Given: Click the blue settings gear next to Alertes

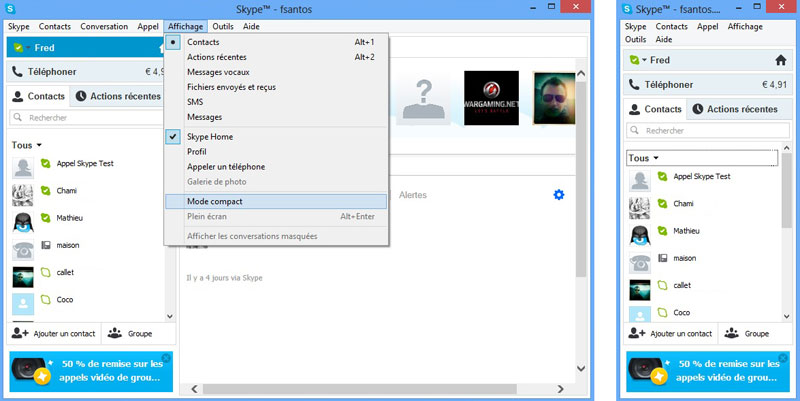Looking at the screenshot, I should click(x=559, y=194).
